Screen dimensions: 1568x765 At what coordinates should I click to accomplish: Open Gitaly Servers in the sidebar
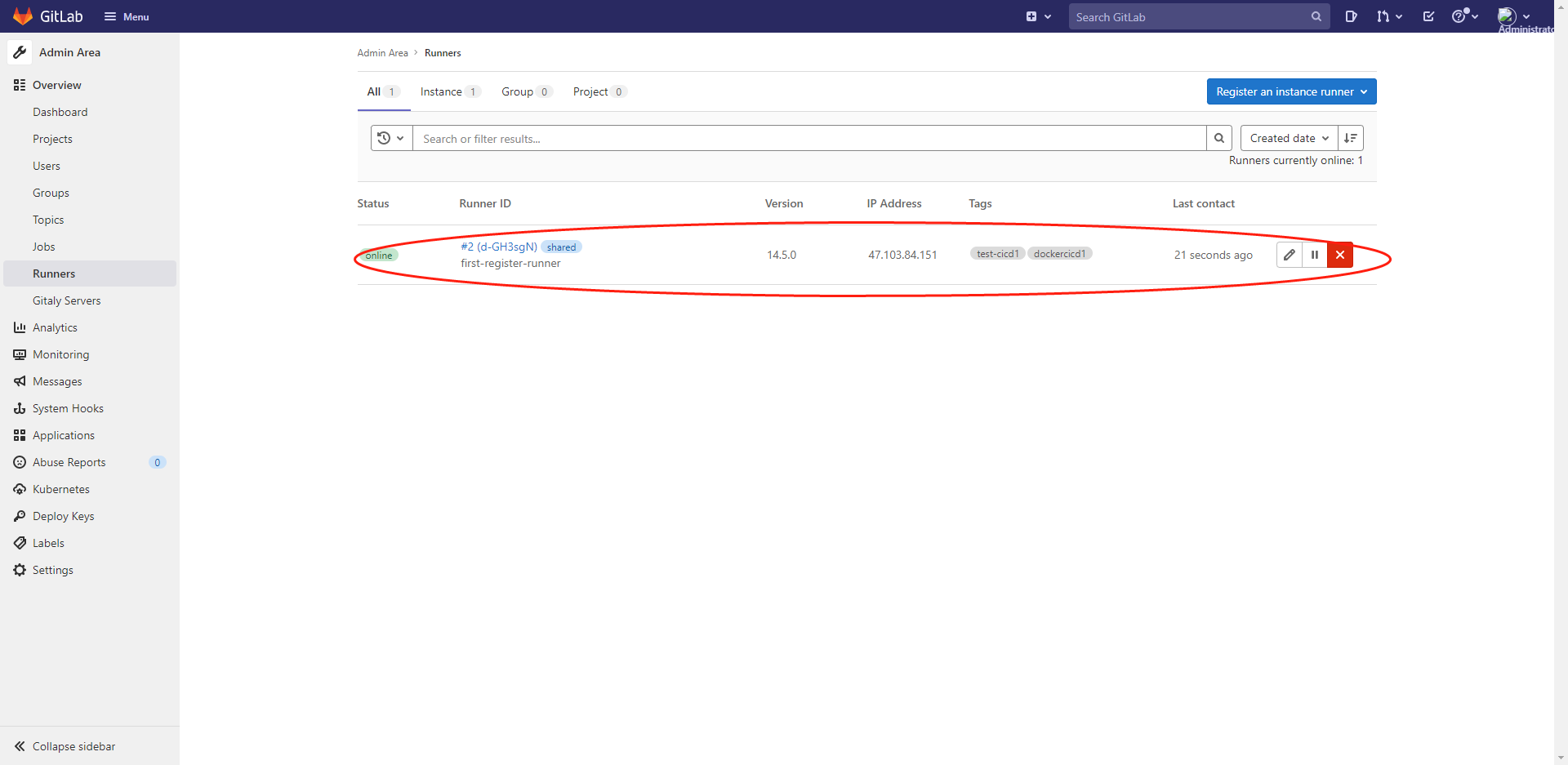coord(67,300)
